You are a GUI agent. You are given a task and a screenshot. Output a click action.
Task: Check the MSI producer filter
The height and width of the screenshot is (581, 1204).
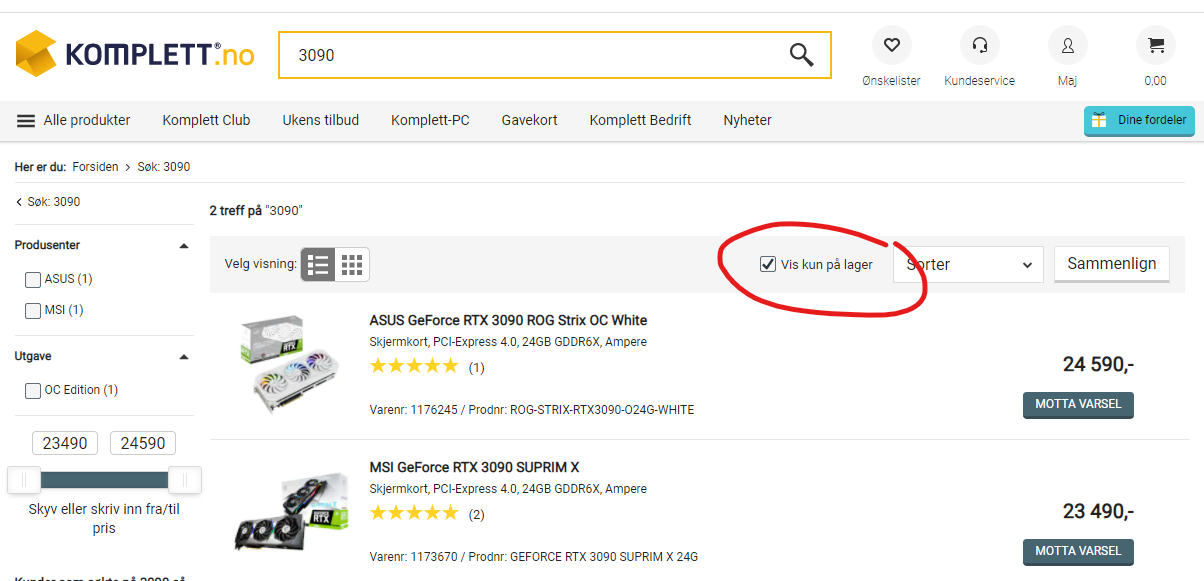[33, 311]
